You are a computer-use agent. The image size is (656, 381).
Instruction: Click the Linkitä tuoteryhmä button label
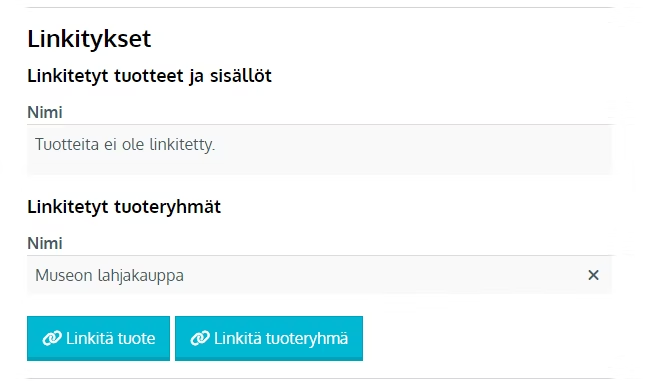(281, 338)
